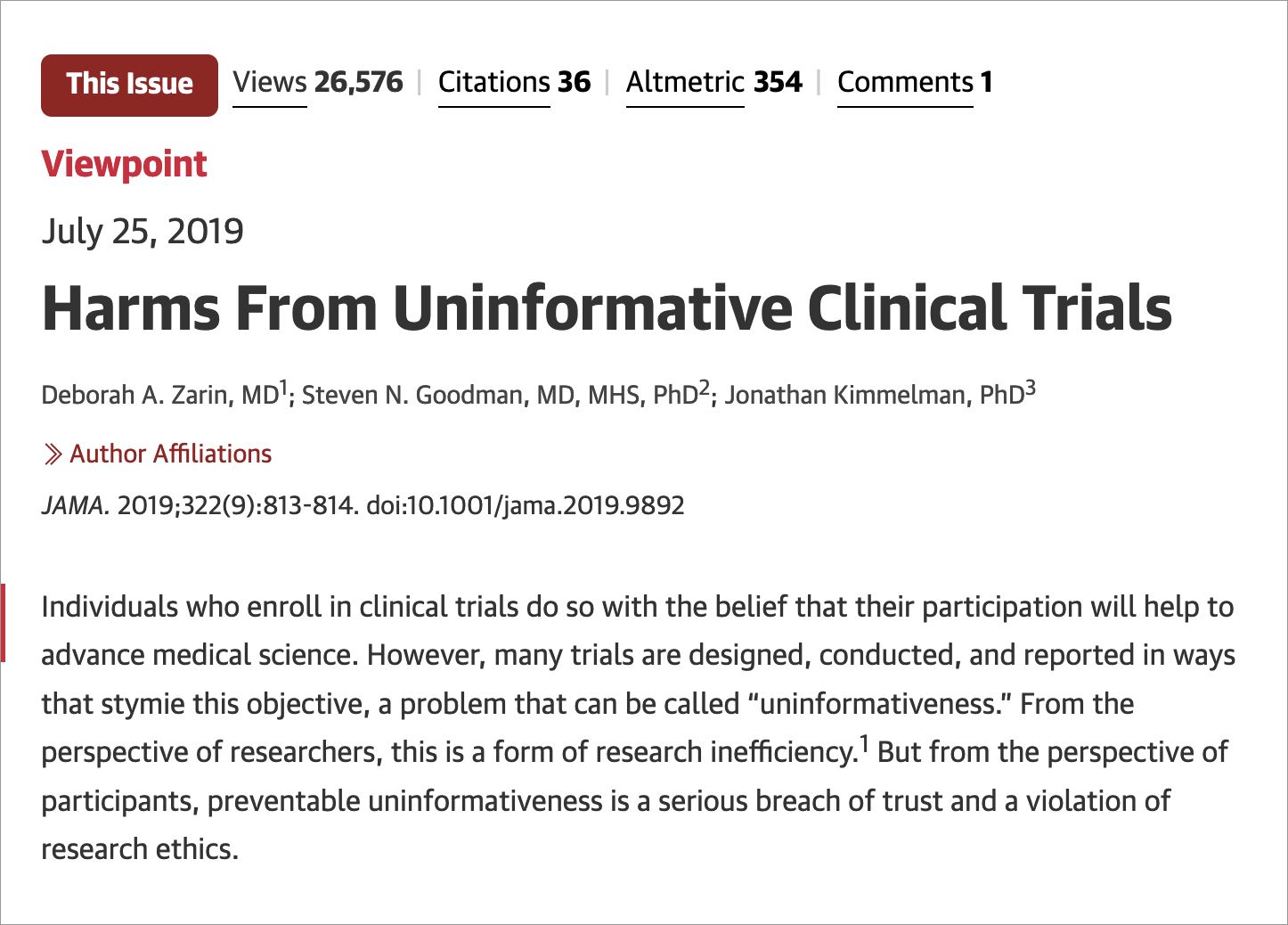View the Altmetric 354 score
Image resolution: width=1288 pixels, height=925 pixels.
(714, 82)
